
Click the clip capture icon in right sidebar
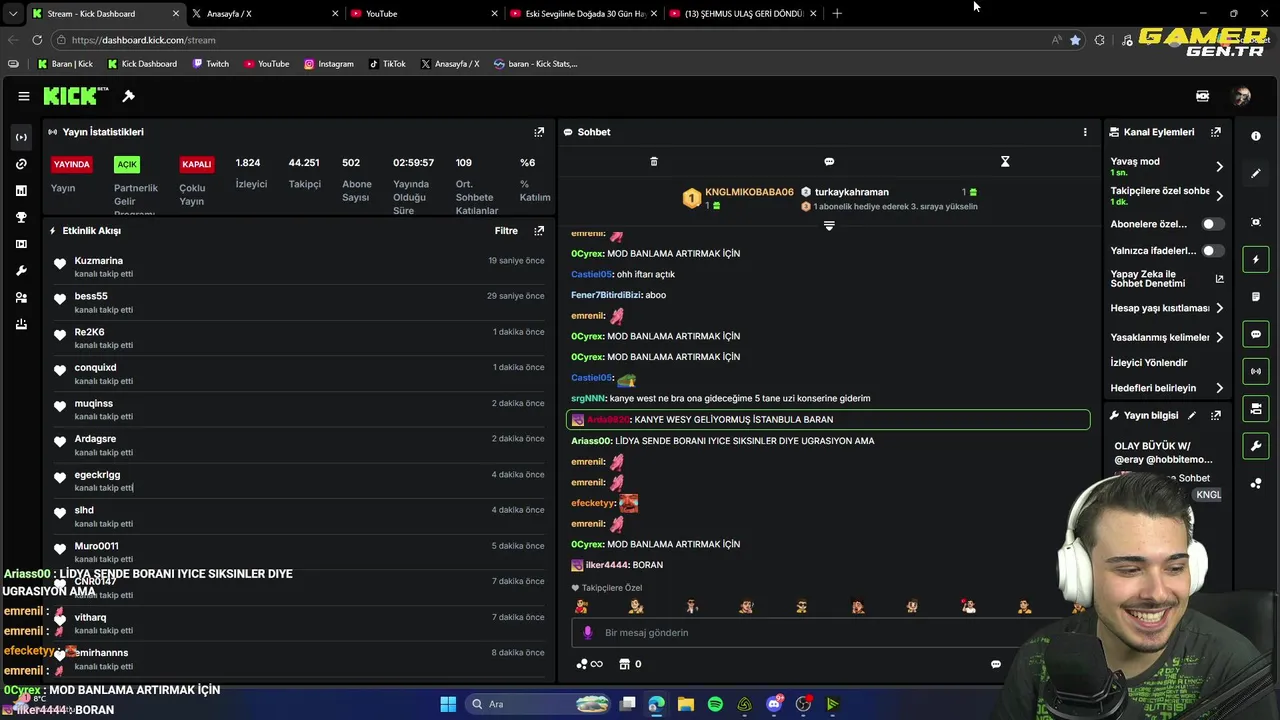(1256, 222)
